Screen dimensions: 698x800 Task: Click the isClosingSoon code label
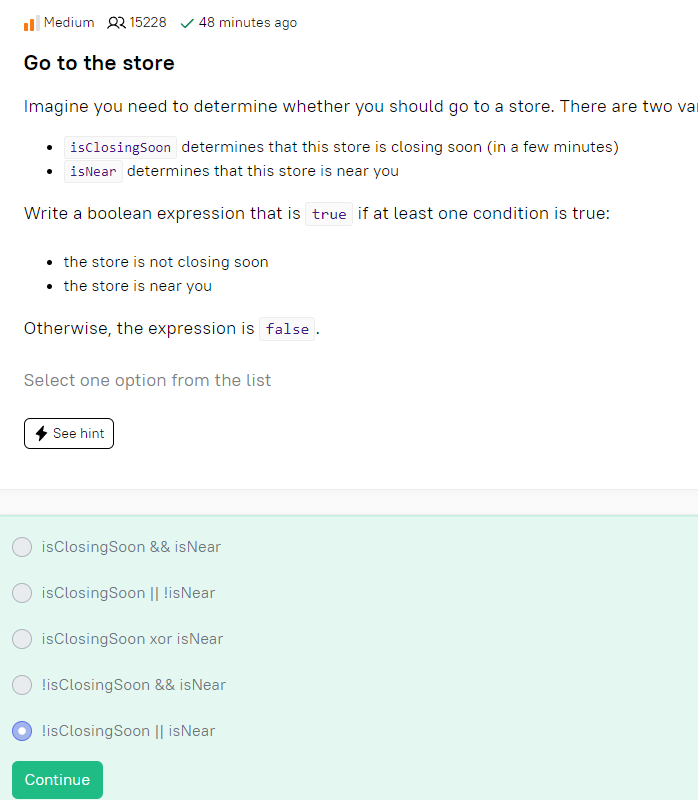[x=120, y=147]
